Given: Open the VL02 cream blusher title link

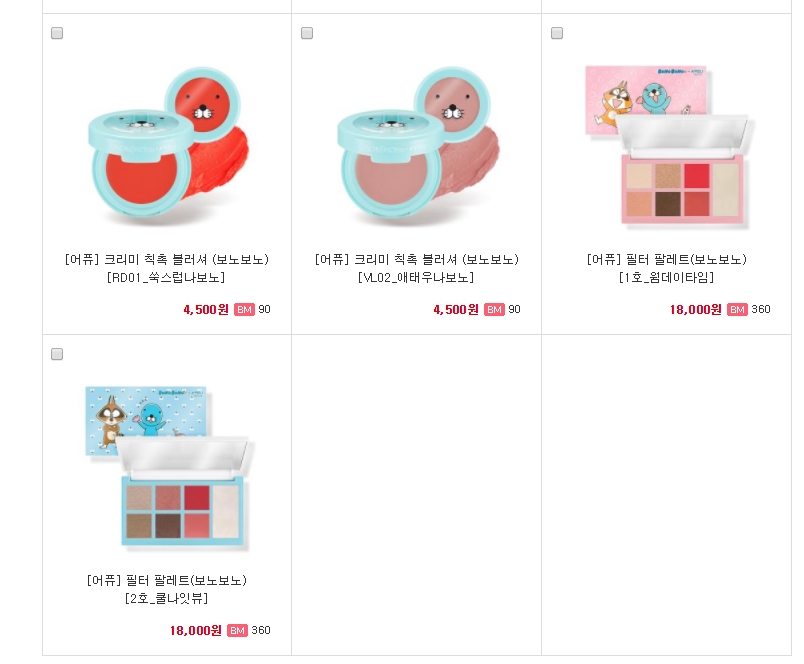Looking at the screenshot, I should [x=416, y=268].
